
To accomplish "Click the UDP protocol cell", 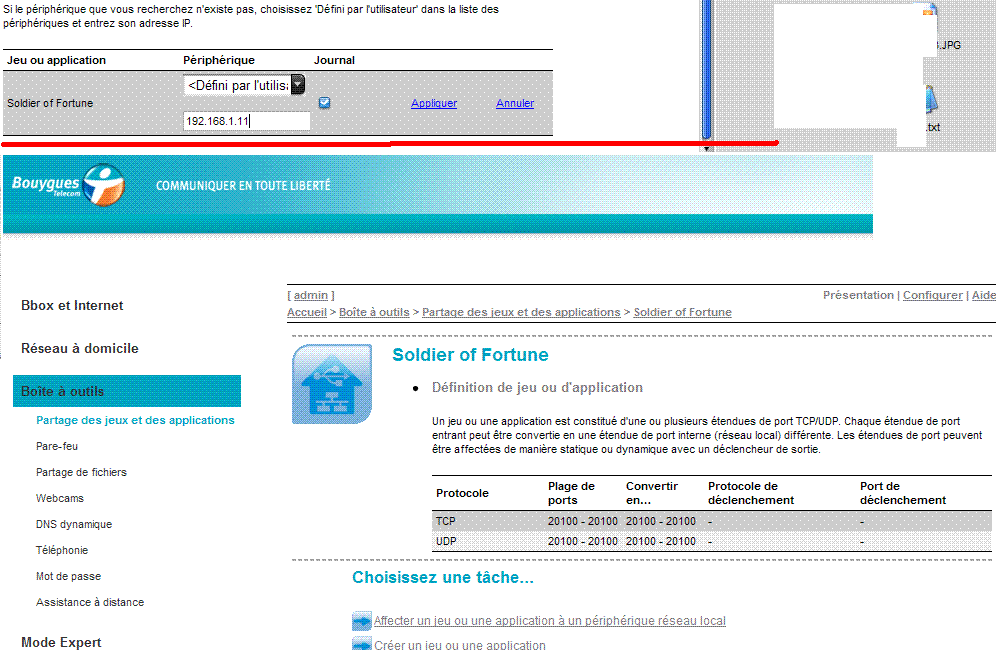I will click(446, 541).
